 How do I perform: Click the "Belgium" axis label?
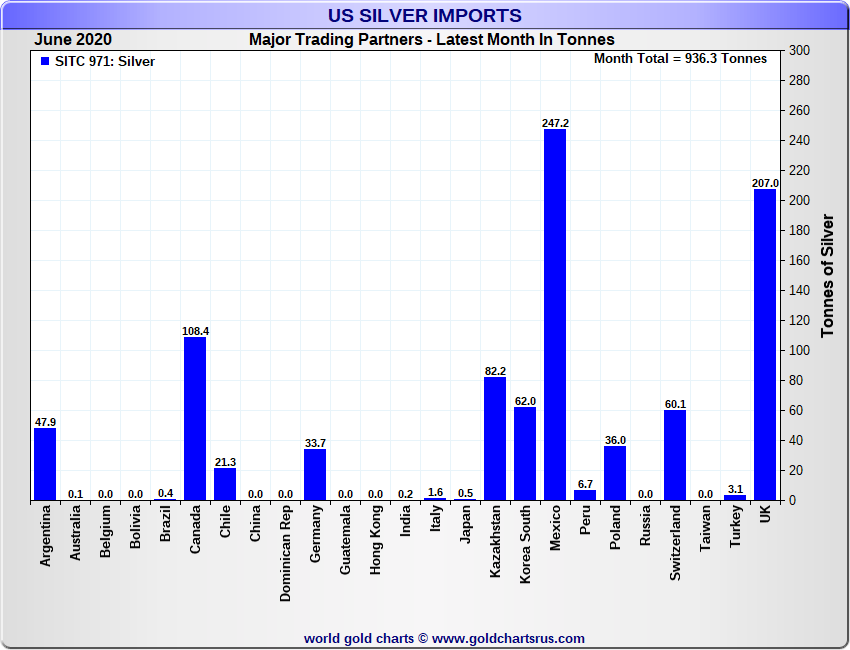tap(105, 531)
